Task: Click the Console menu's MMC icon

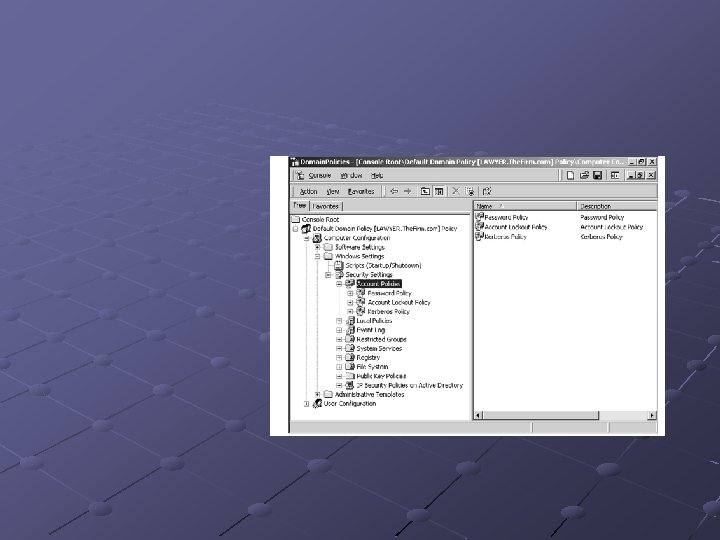Action: (300, 175)
